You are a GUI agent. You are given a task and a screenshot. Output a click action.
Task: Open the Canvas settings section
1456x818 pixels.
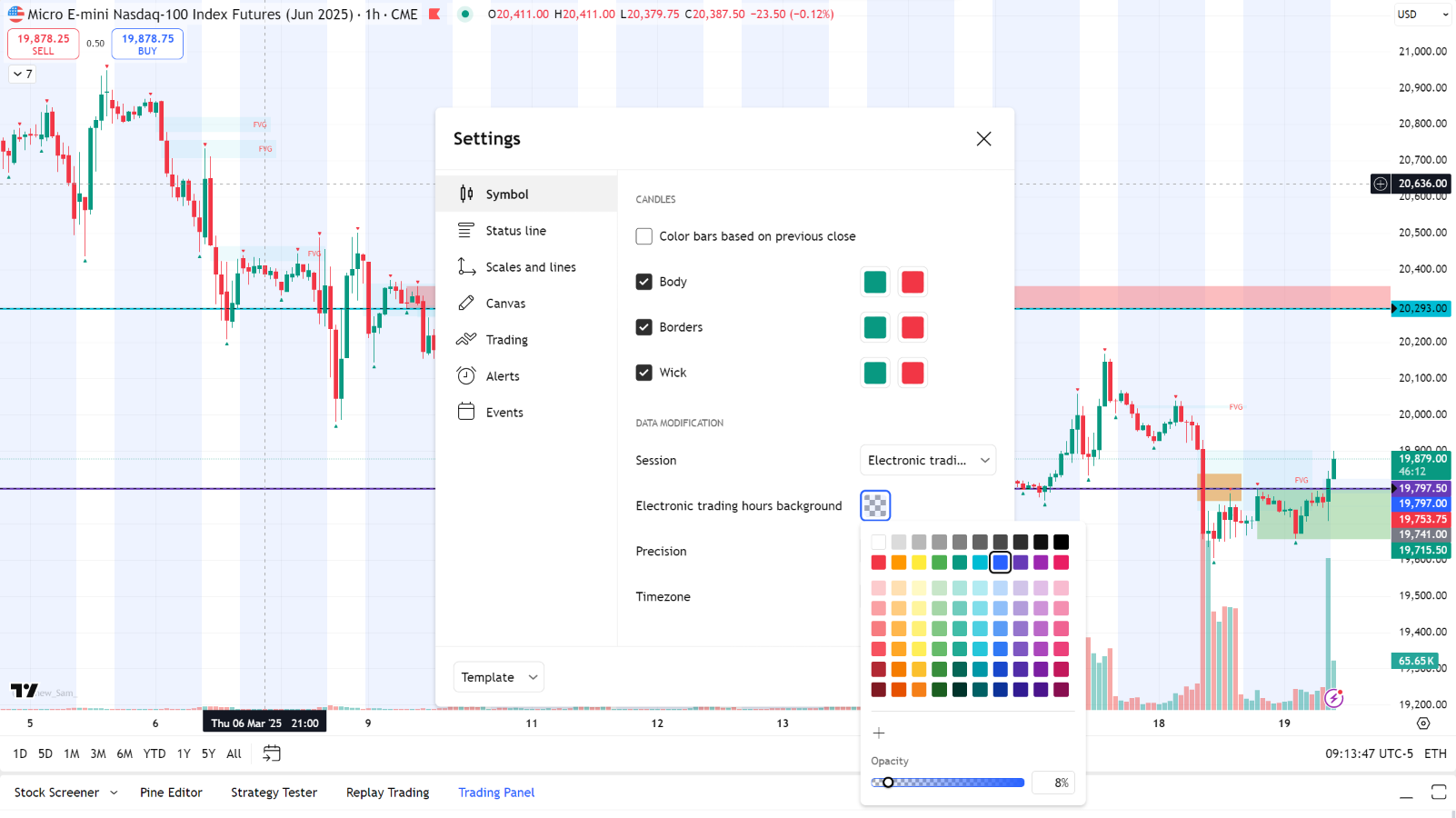point(506,303)
